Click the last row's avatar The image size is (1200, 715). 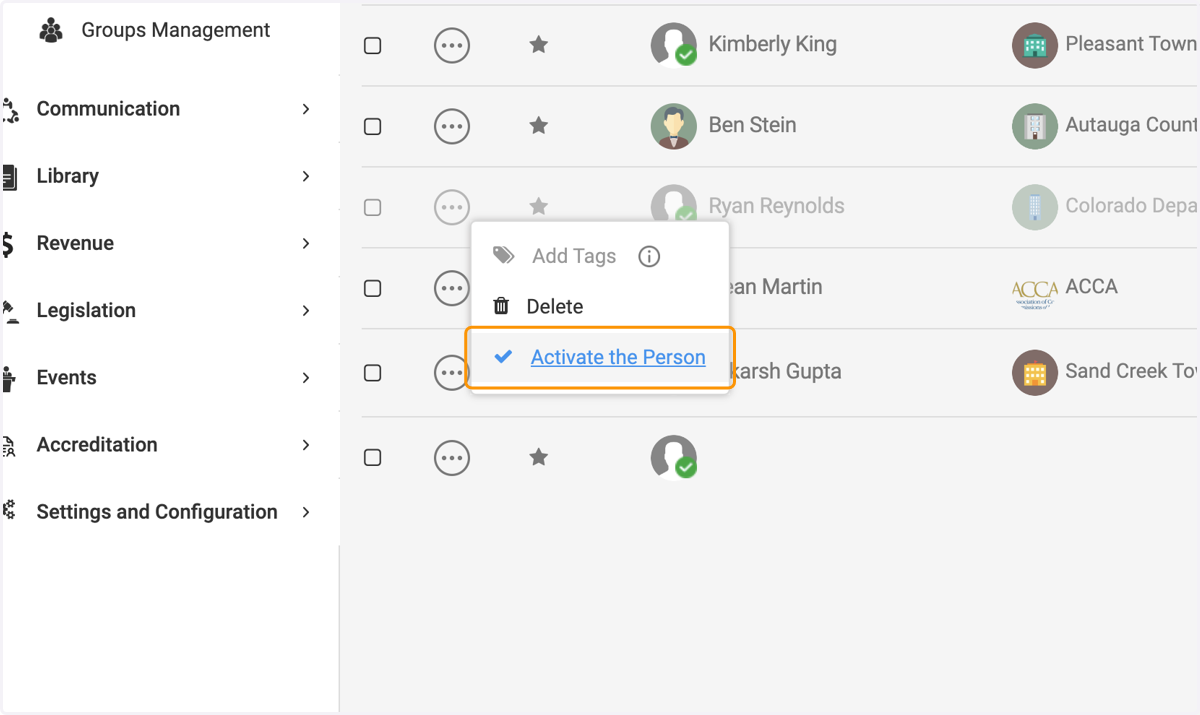coord(674,457)
